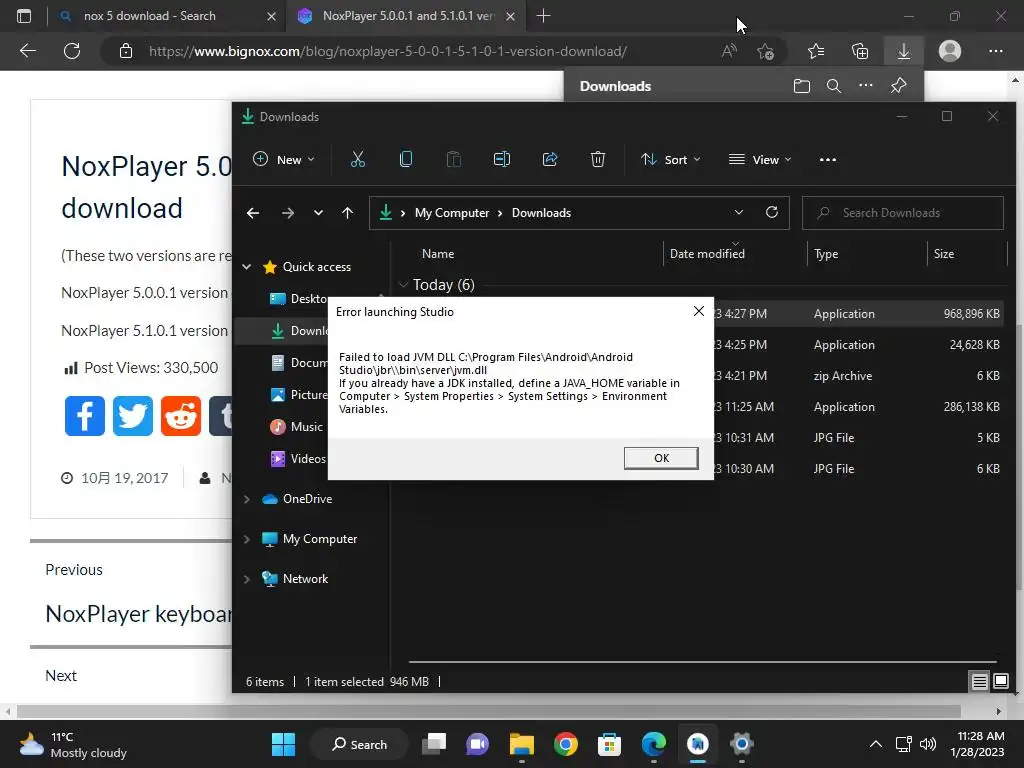Open a new browser tab
Viewport: 1024px width, 768px height.
click(x=543, y=16)
